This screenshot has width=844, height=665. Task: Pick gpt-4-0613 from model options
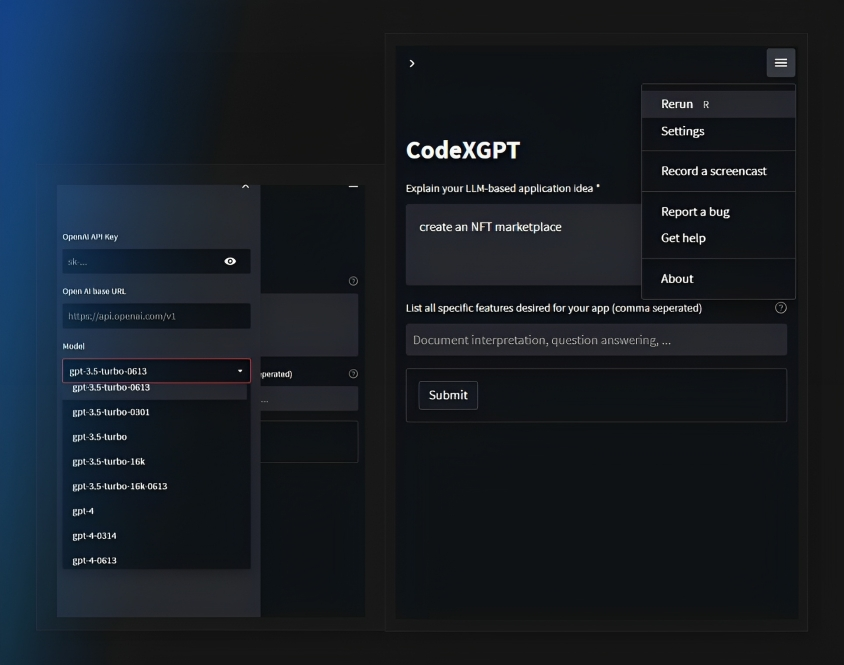coord(155,560)
